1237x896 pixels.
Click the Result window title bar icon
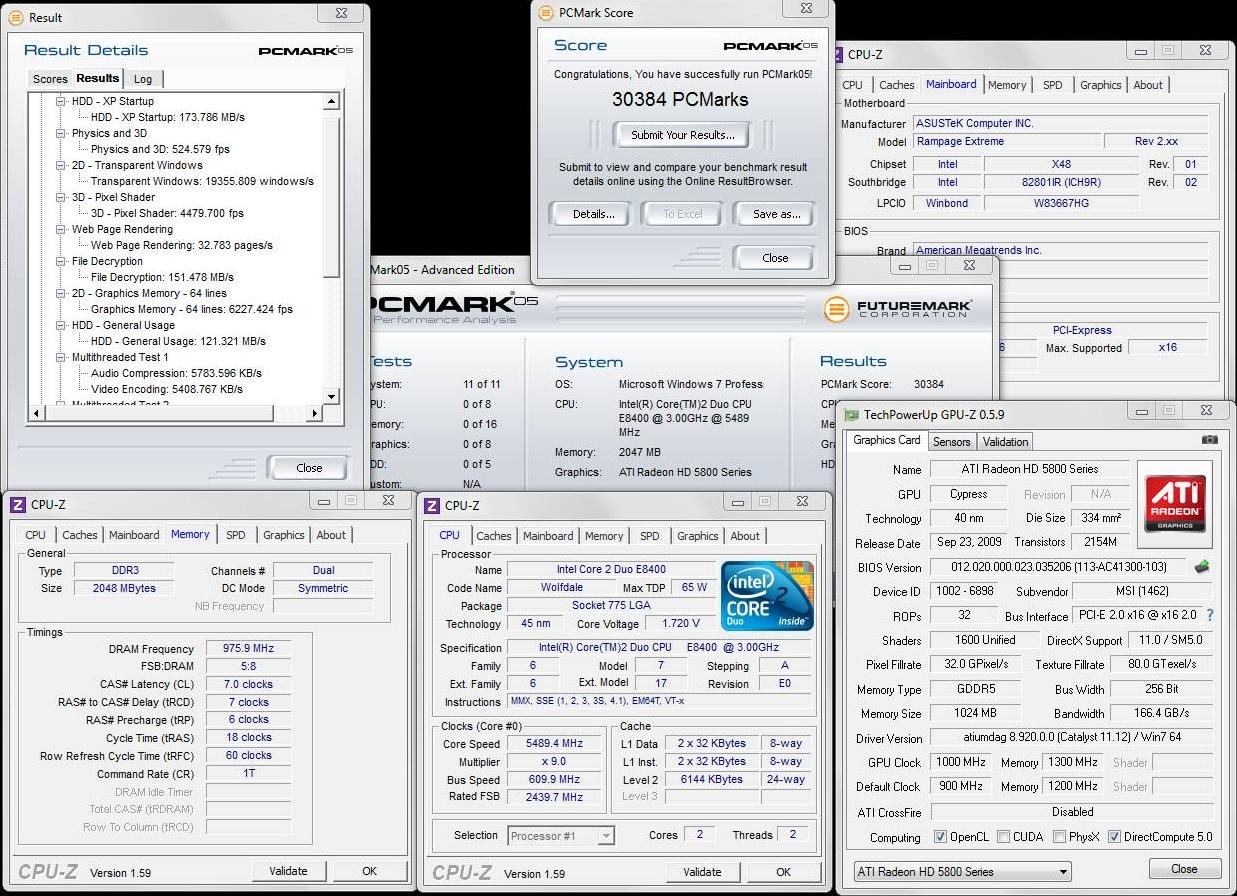coord(16,17)
